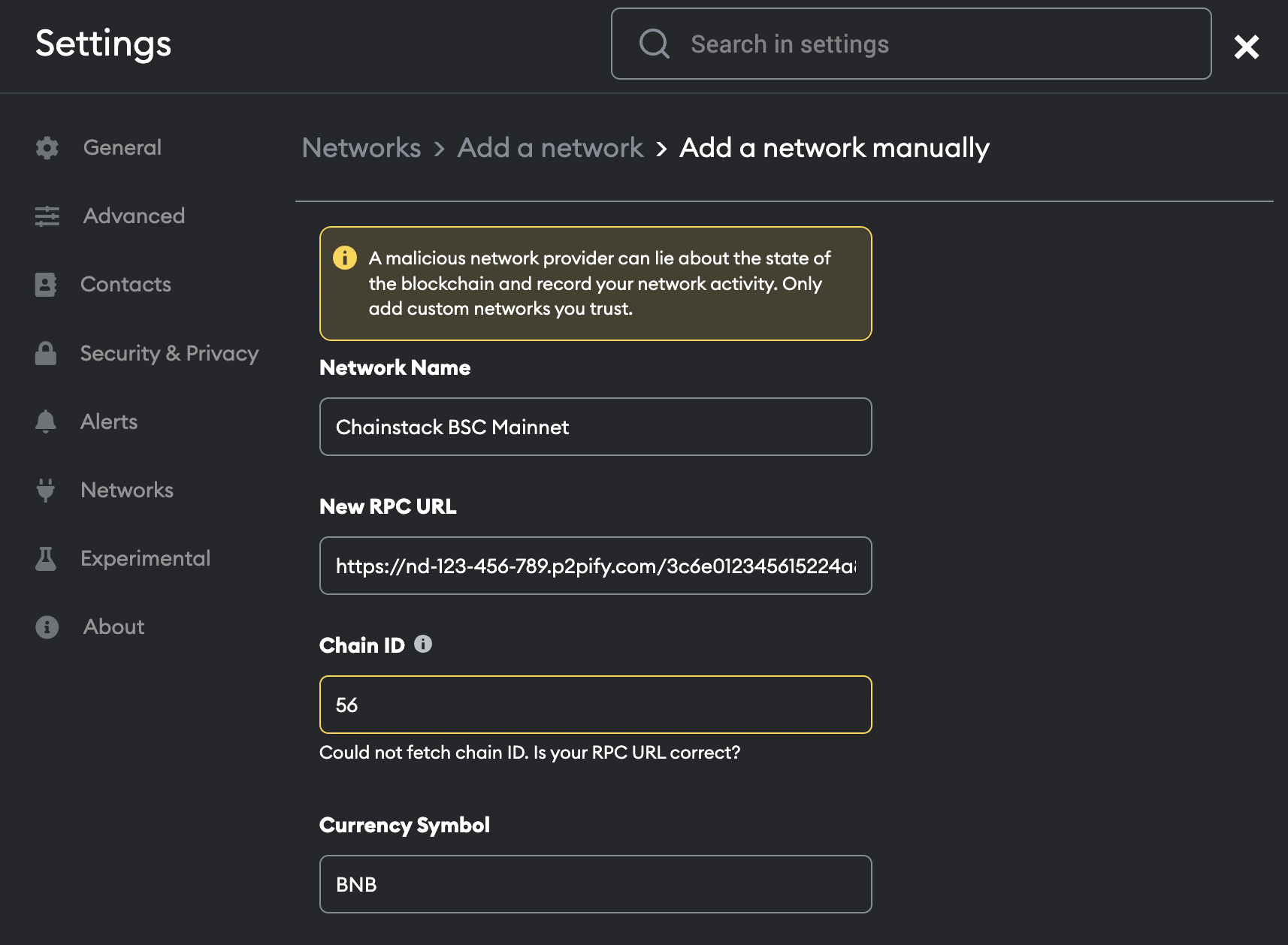Screen dimensions: 1288x945
Task: Click the General gear icon
Action: 47,148
